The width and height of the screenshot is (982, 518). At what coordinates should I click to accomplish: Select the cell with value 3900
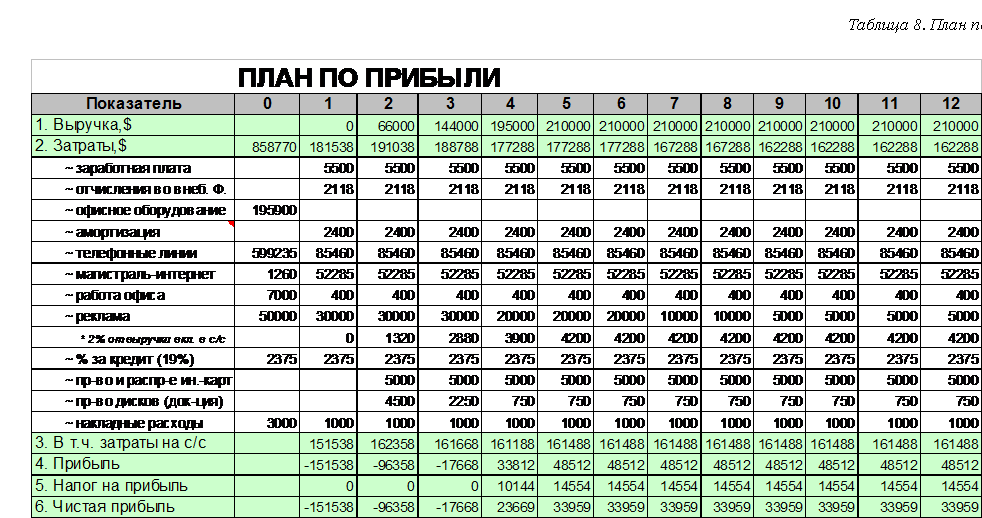pyautogui.click(x=509, y=338)
